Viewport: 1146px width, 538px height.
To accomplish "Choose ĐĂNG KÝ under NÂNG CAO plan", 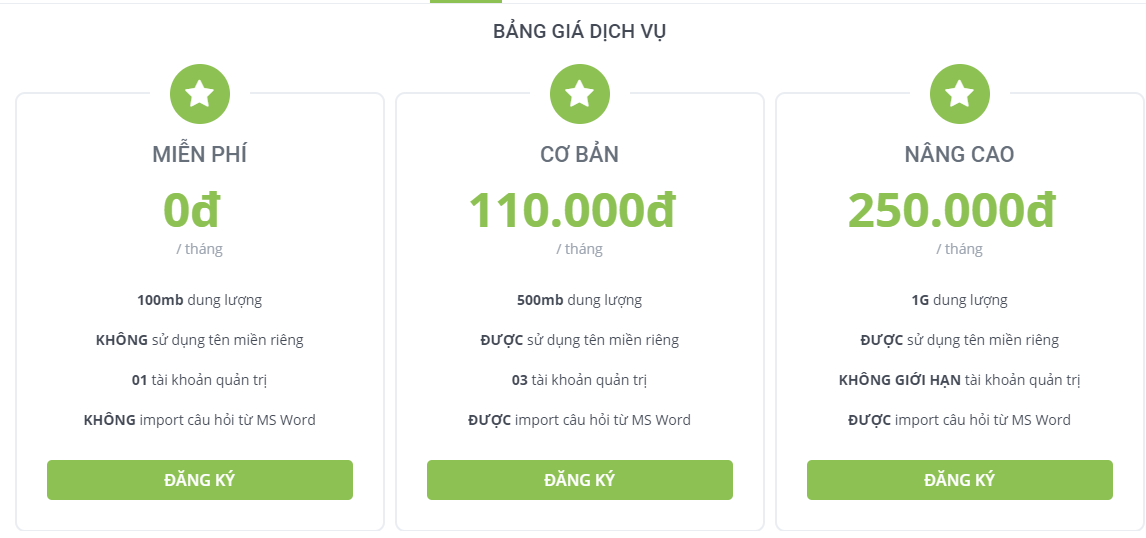I will click(960, 480).
